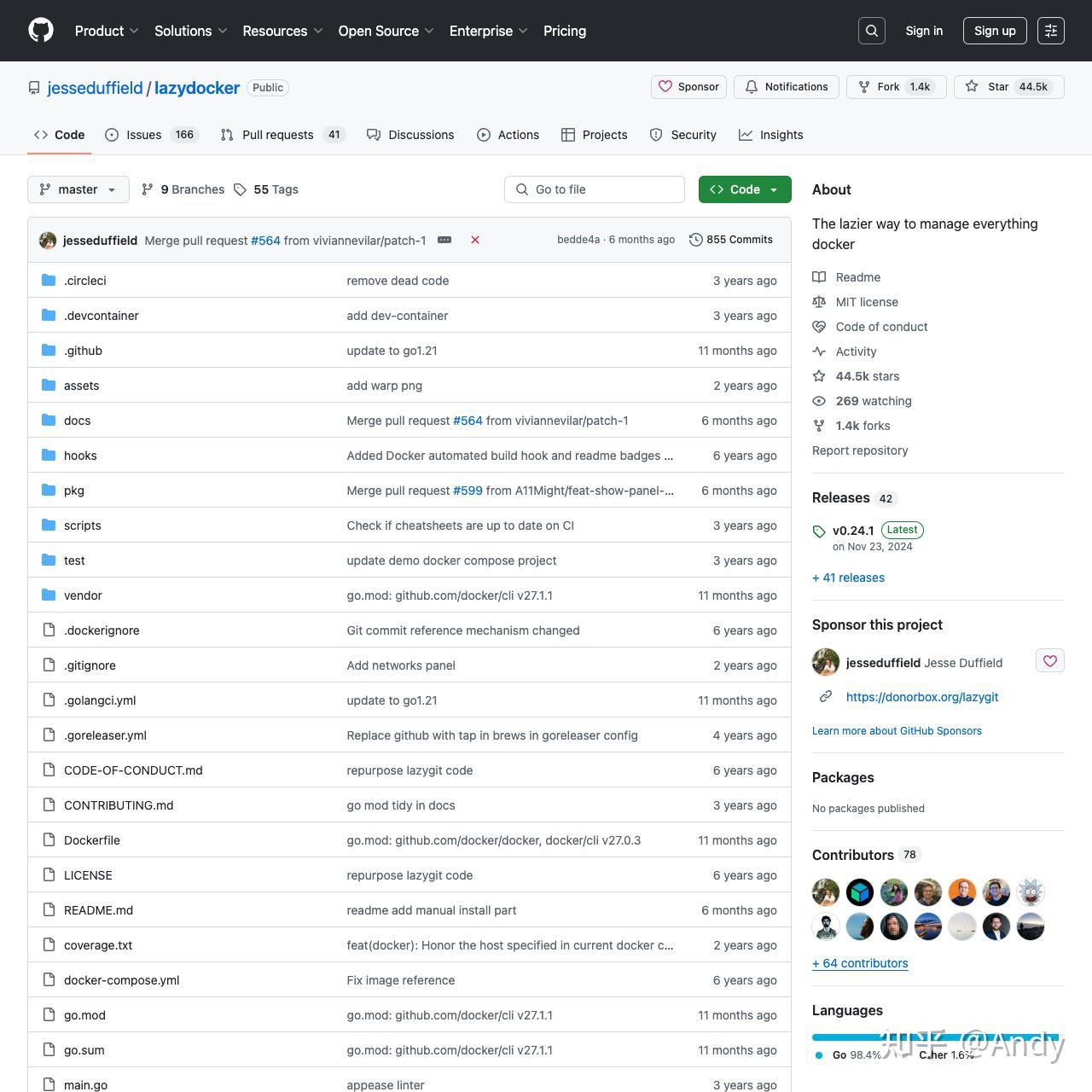1092x1092 pixels.
Task: Open GitHub home via the Octocat logo
Action: (40, 30)
